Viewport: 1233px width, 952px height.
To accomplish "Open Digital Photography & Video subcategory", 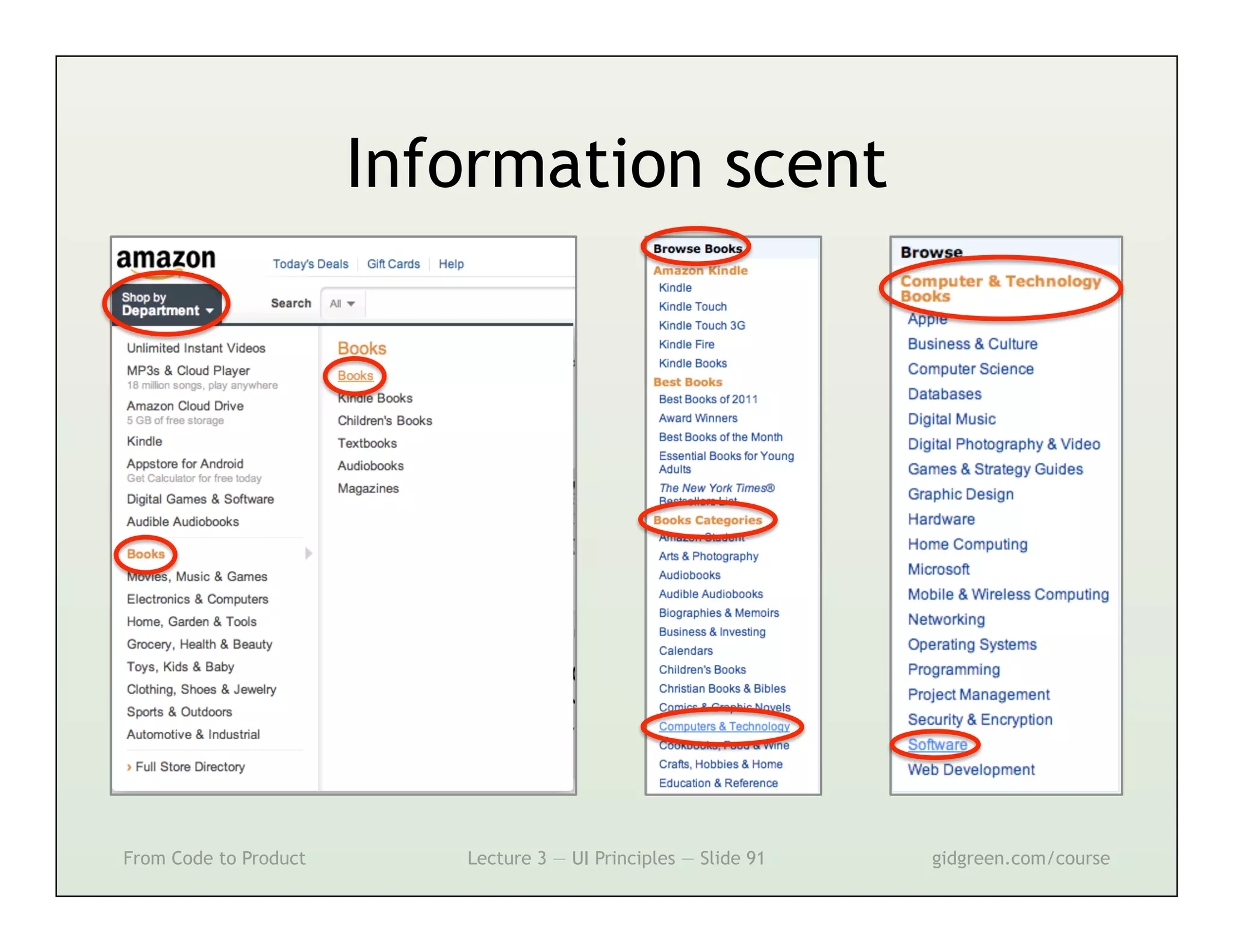I will (1004, 444).
